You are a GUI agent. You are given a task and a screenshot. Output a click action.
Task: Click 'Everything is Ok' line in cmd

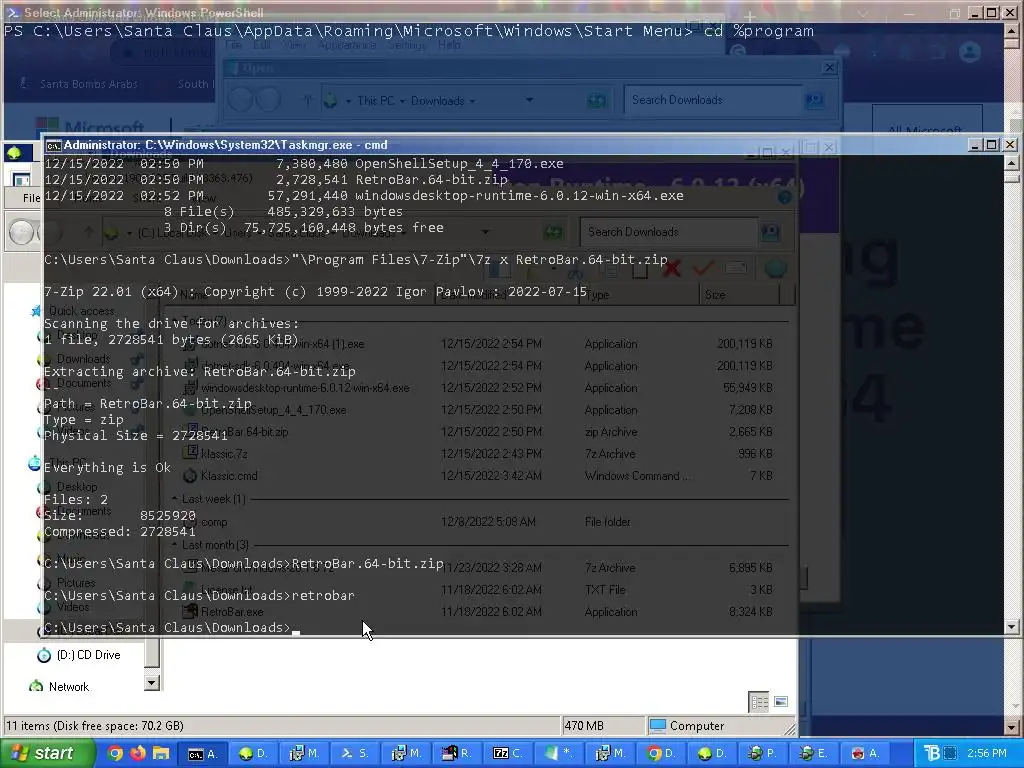[x=107, y=468]
